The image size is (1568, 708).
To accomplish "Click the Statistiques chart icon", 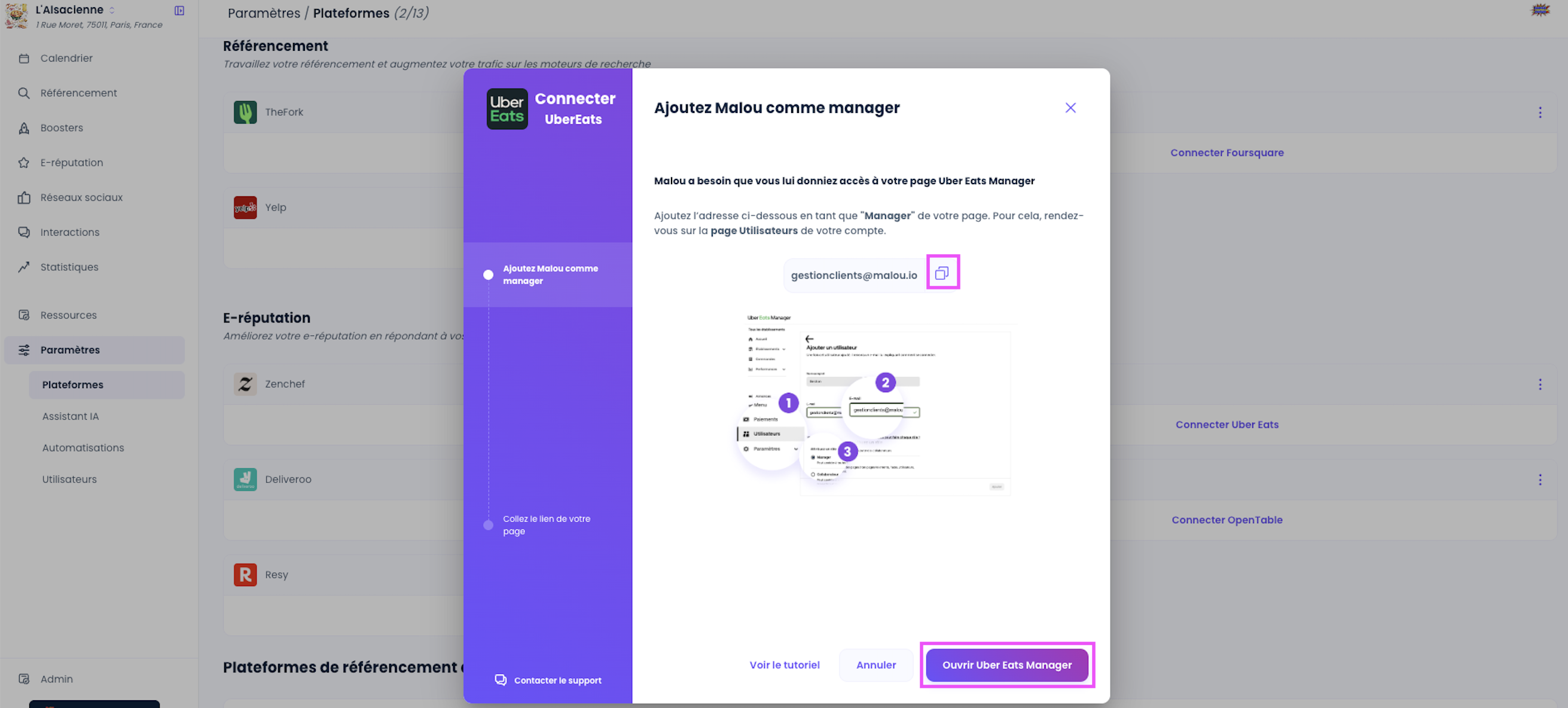I will tap(24, 266).
